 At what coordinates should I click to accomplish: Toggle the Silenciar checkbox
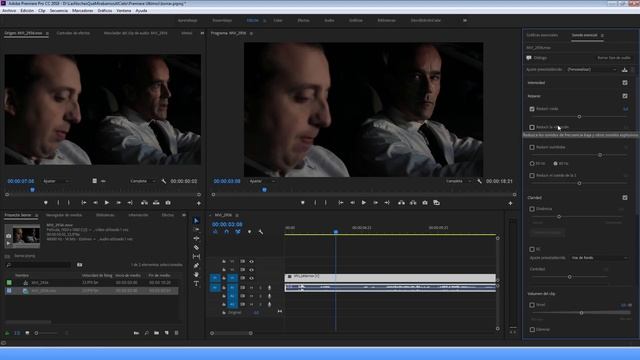click(x=532, y=329)
